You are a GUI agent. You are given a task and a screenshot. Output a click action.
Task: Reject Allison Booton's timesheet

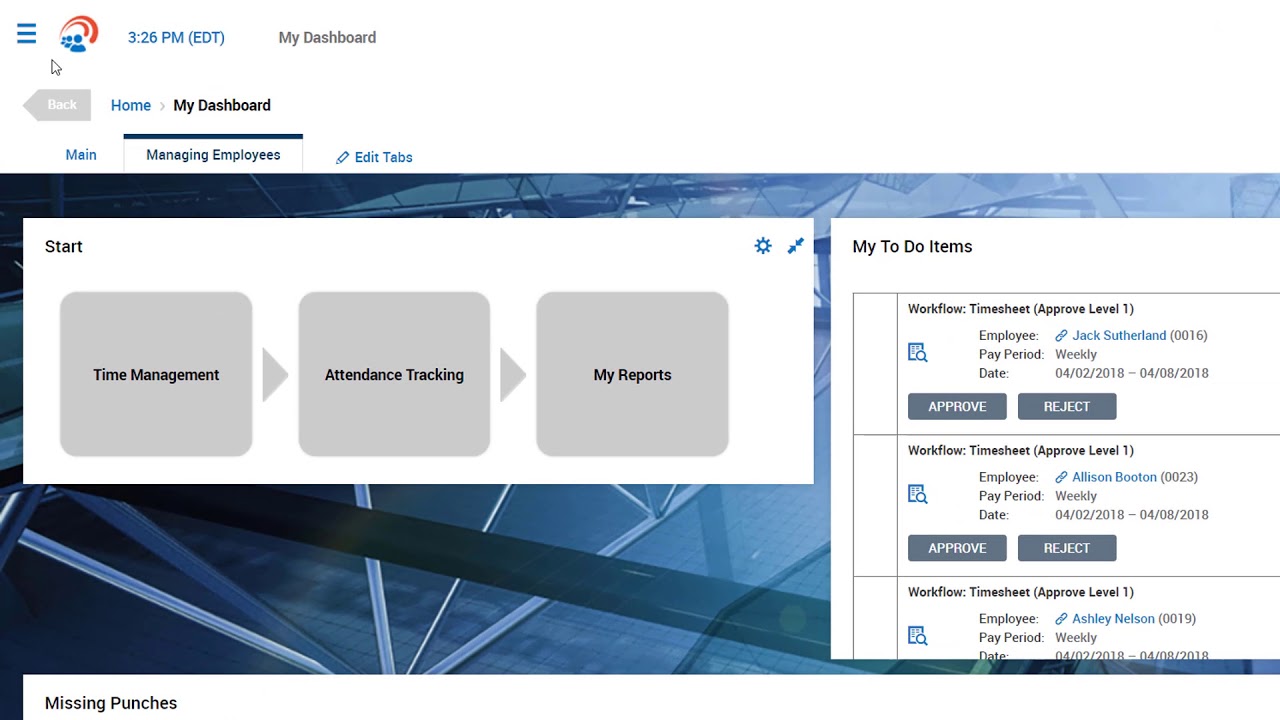pos(1067,548)
